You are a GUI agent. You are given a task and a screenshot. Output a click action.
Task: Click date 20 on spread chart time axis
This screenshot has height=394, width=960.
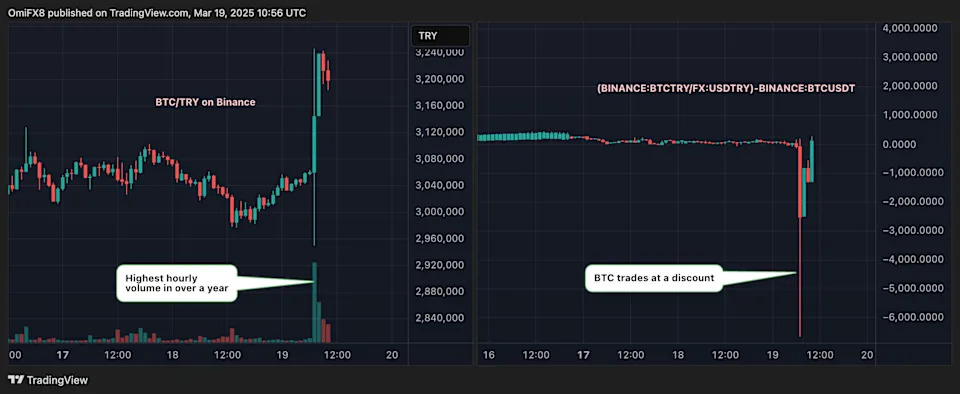pyautogui.click(x=868, y=354)
